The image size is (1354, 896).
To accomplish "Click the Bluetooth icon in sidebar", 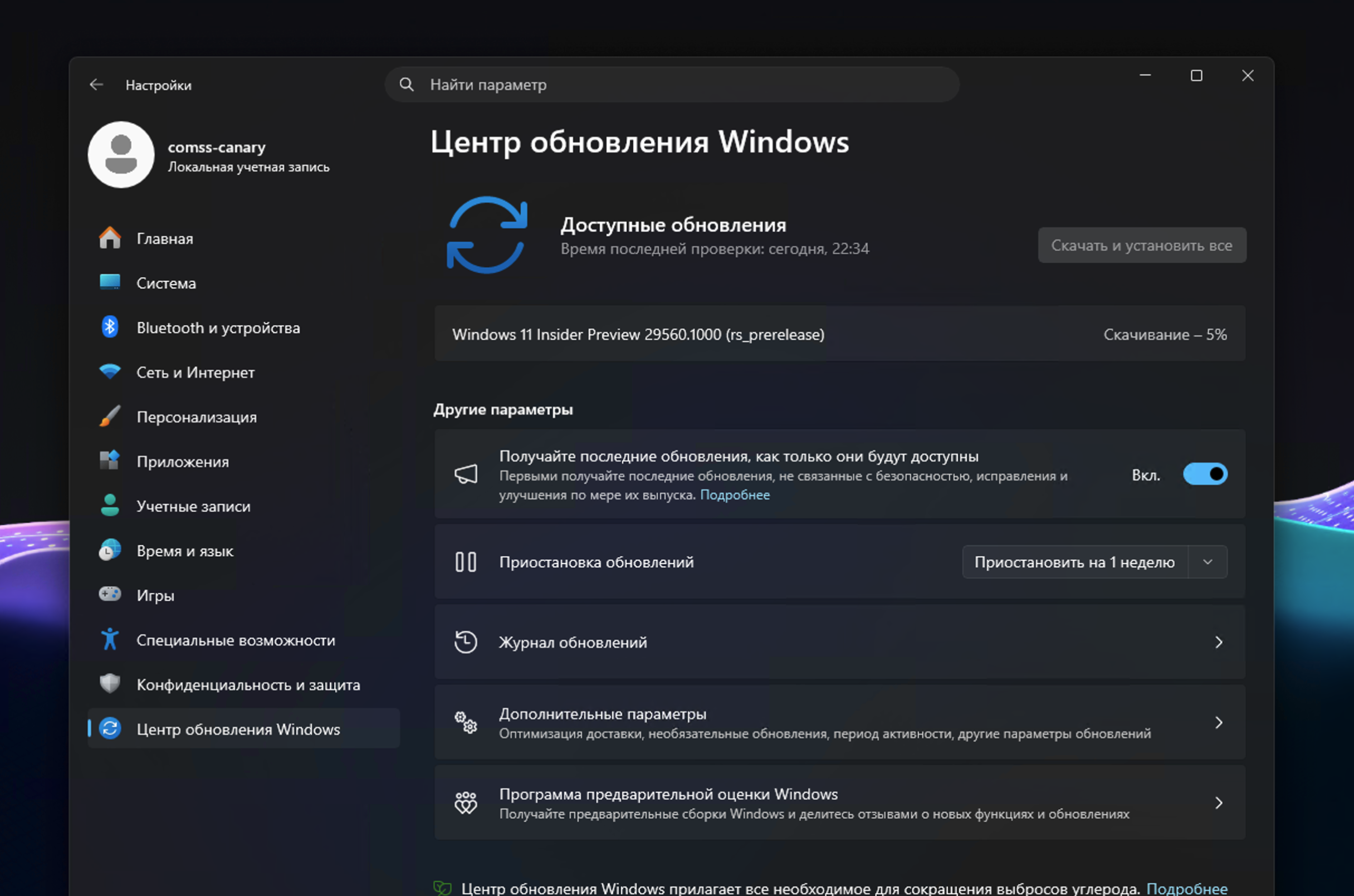I will pyautogui.click(x=110, y=327).
